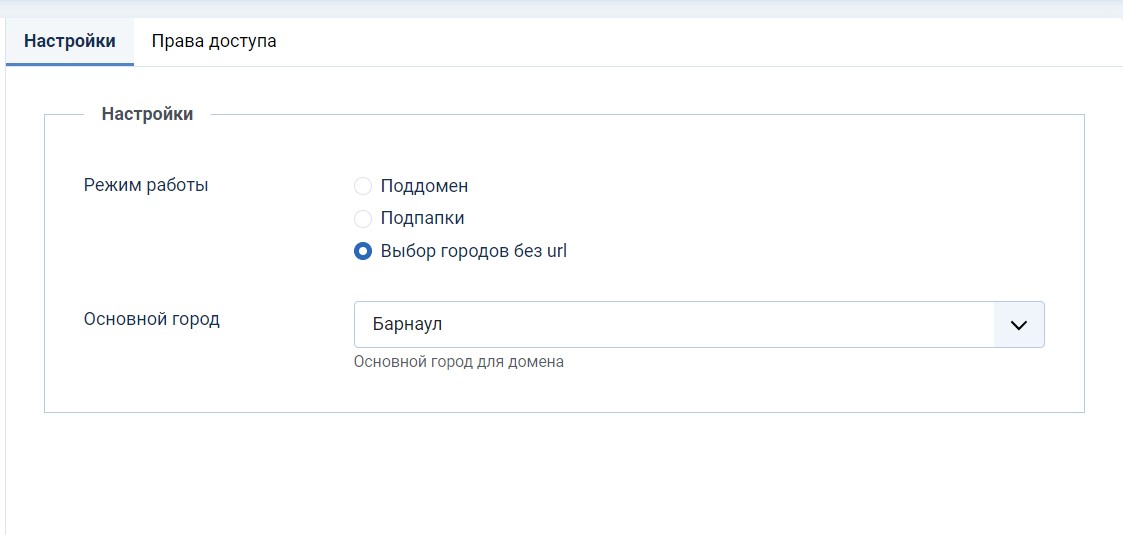Image resolution: width=1123 pixels, height=535 pixels.
Task: Open the Настройки tab
Action: [70, 42]
